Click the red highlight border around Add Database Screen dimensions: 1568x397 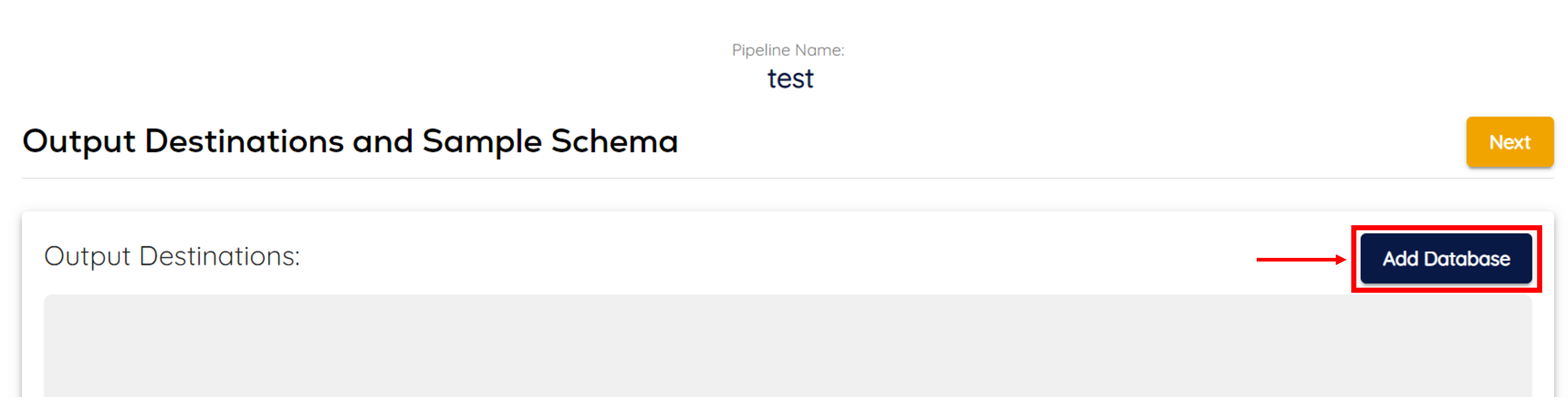1446,228
